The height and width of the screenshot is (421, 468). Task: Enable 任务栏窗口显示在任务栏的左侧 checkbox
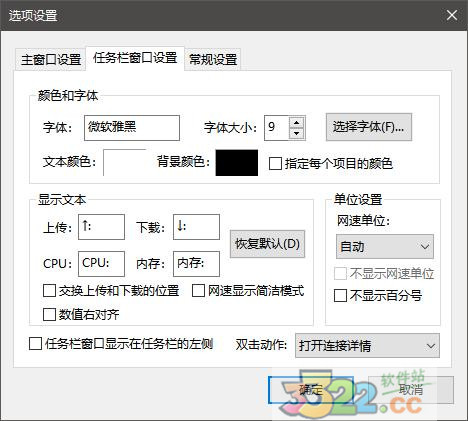pos(35,344)
